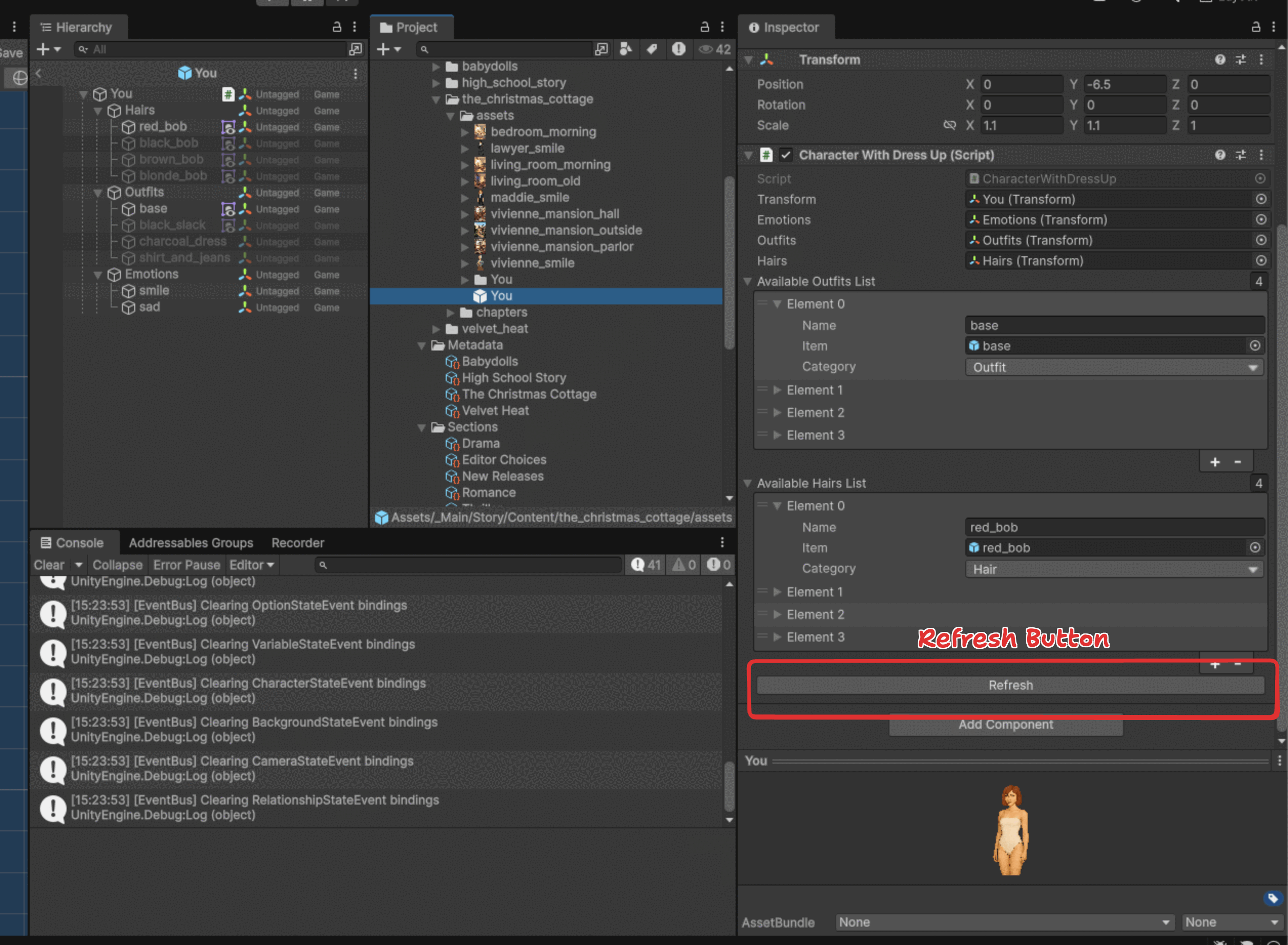
Task: Click the object picker next to Emotions field
Action: pos(1260,220)
